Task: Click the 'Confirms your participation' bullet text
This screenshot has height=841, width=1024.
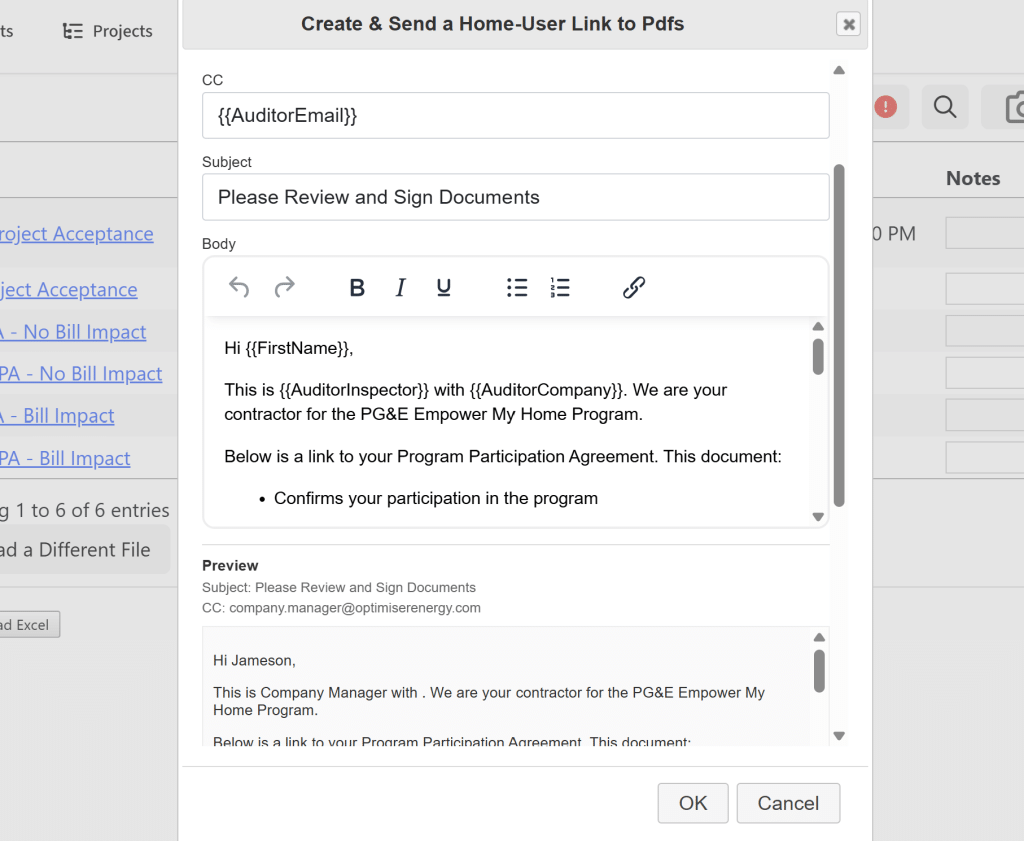Action: tap(436, 498)
